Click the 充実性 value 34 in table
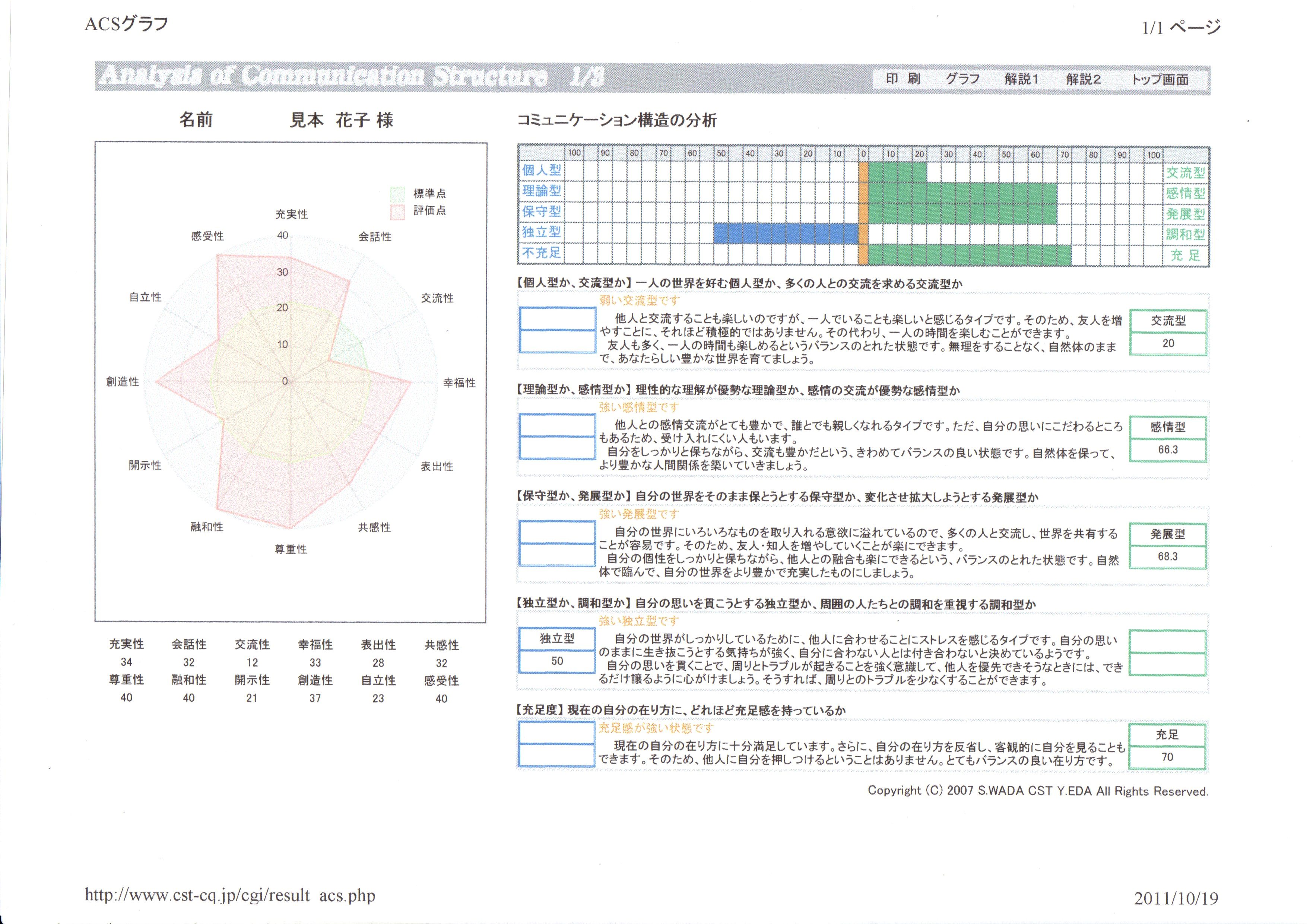Screen dimensions: 1307x924 [126, 662]
